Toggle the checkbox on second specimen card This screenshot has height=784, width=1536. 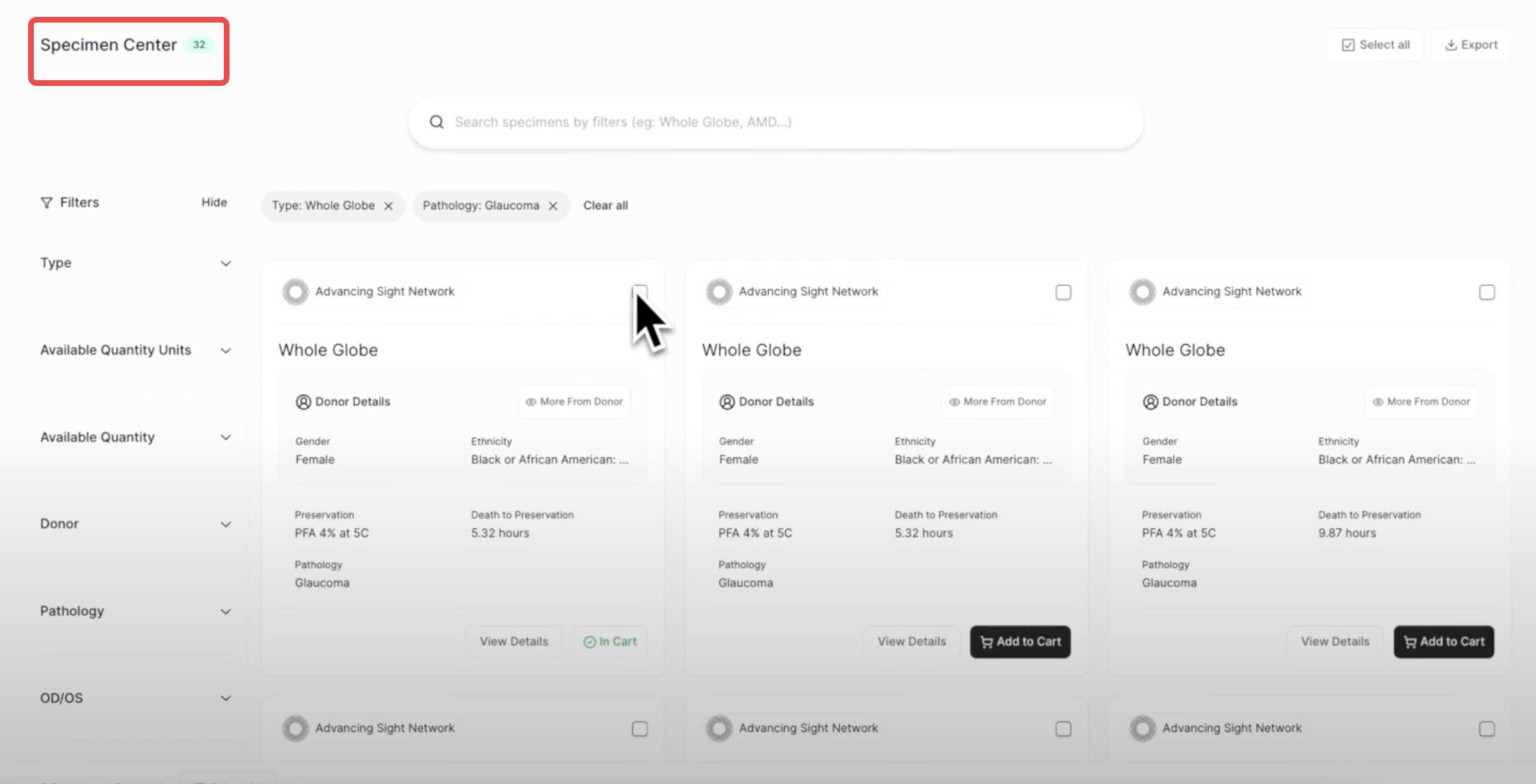click(x=1062, y=292)
